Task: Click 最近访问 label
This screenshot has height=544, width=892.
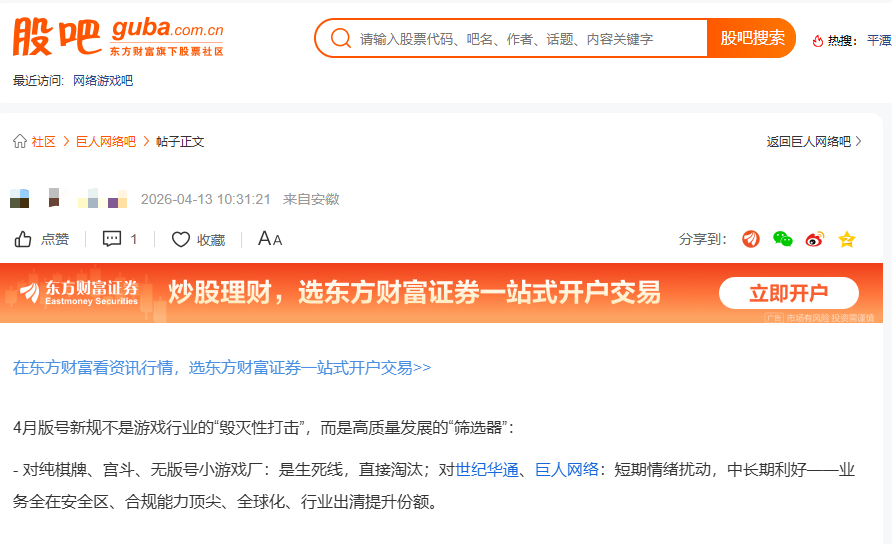Action: point(38,81)
